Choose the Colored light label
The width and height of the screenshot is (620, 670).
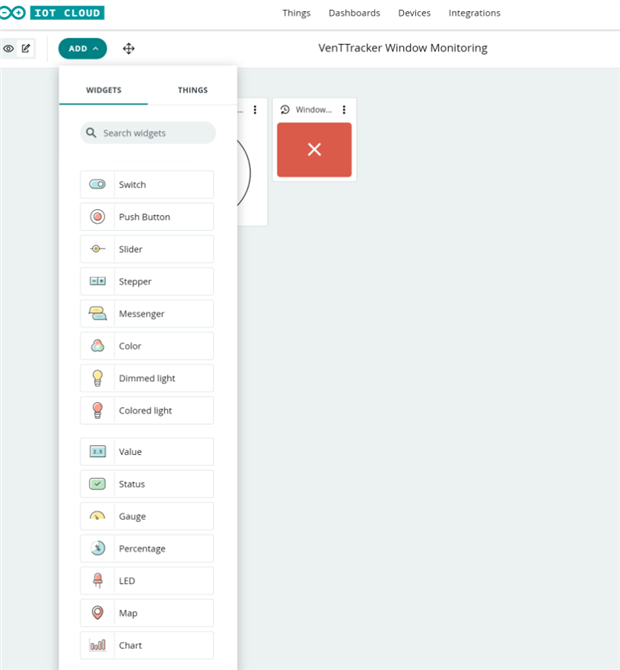(145, 411)
